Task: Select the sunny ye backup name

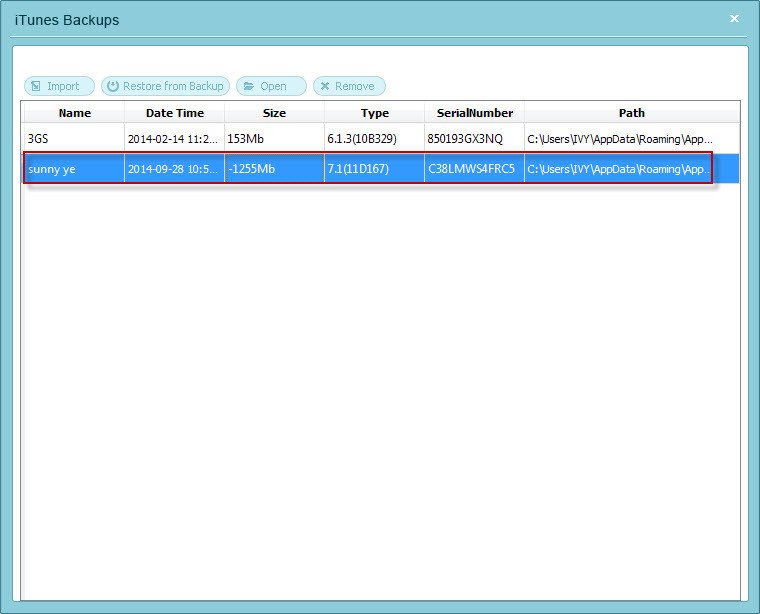Action: [52, 169]
